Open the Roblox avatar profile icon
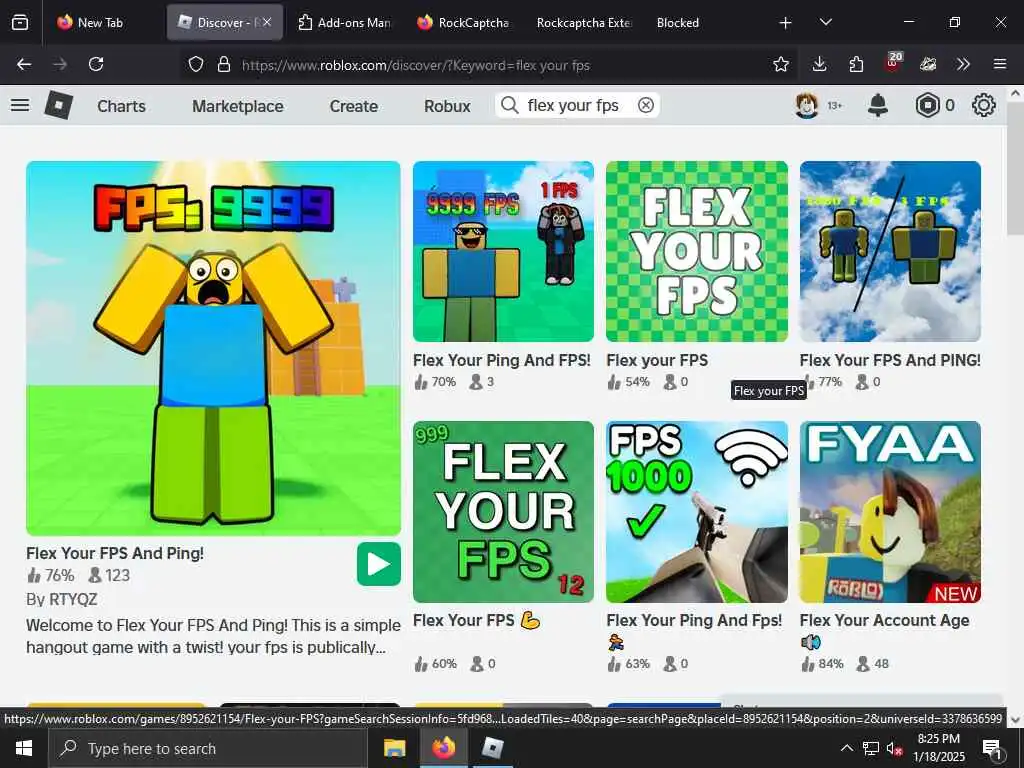Viewport: 1024px width, 768px height. tap(807, 105)
